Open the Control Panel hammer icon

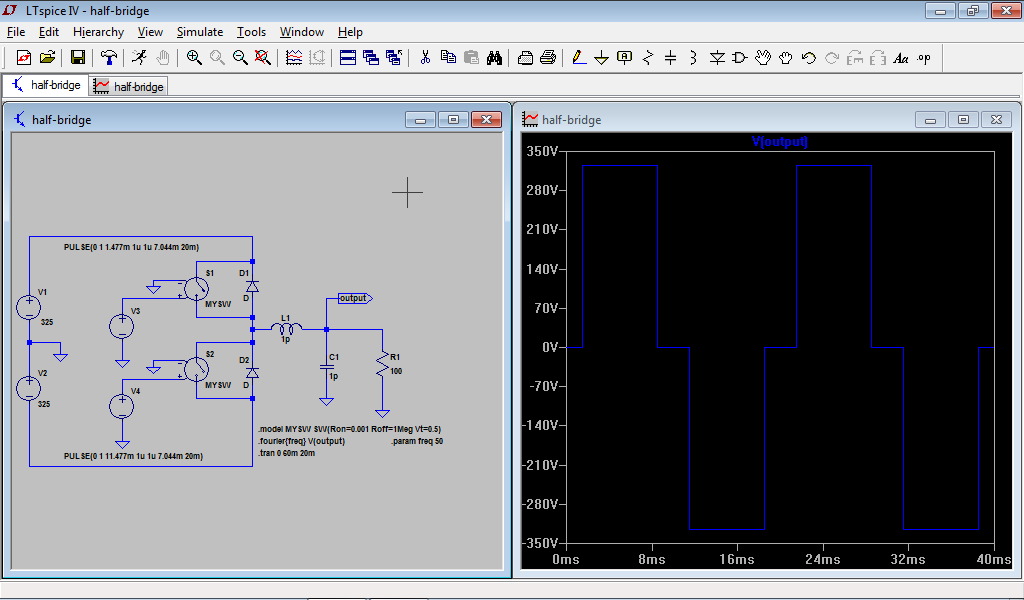[108, 58]
